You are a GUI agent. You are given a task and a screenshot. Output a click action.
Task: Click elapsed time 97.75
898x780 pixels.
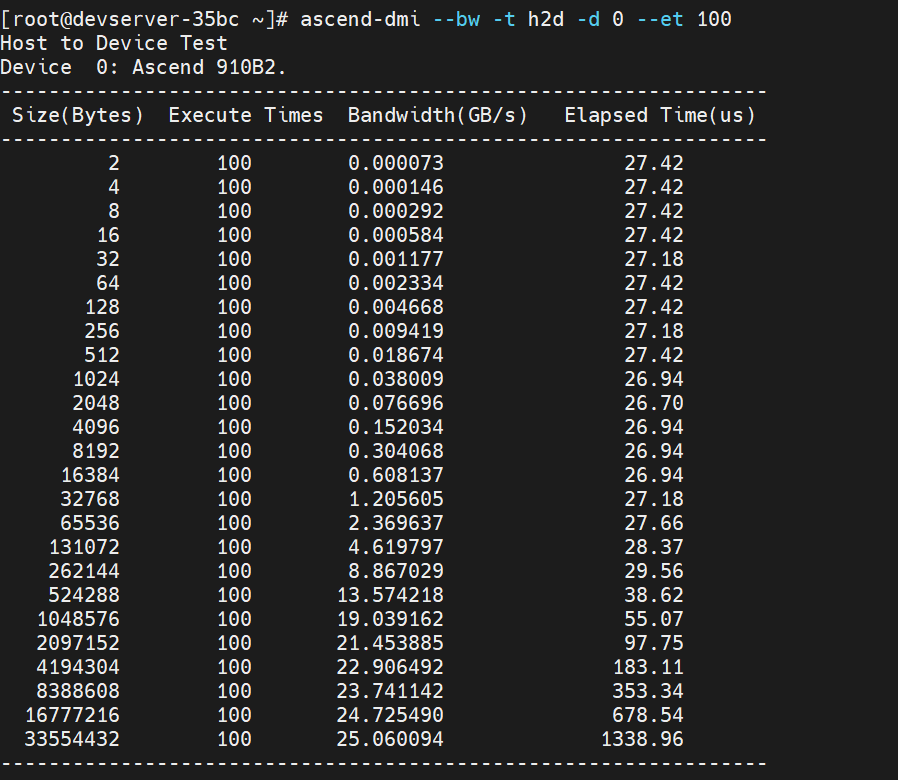click(x=654, y=644)
